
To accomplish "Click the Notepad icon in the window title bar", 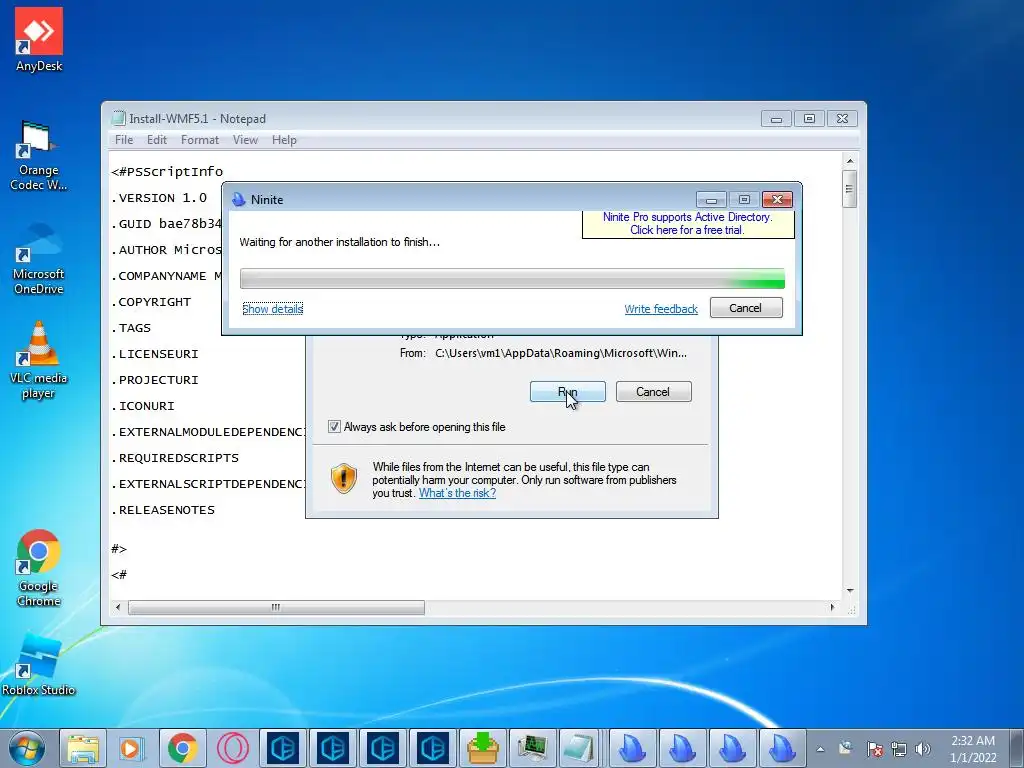I will tap(118, 118).
